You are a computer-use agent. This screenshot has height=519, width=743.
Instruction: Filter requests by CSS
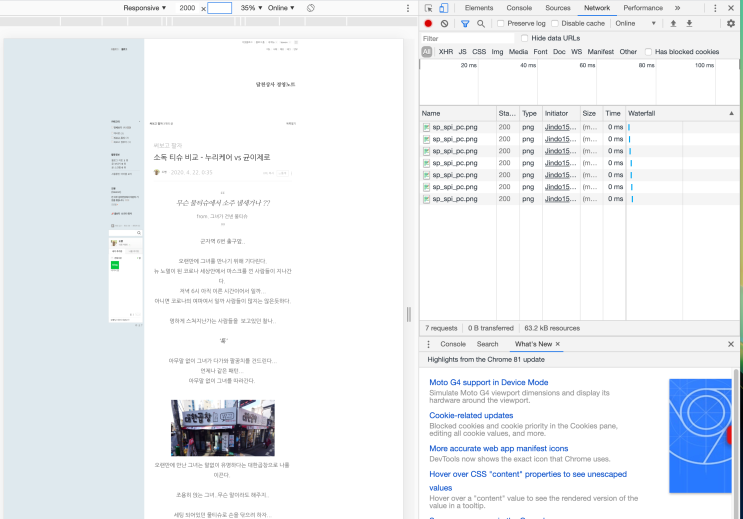(479, 52)
